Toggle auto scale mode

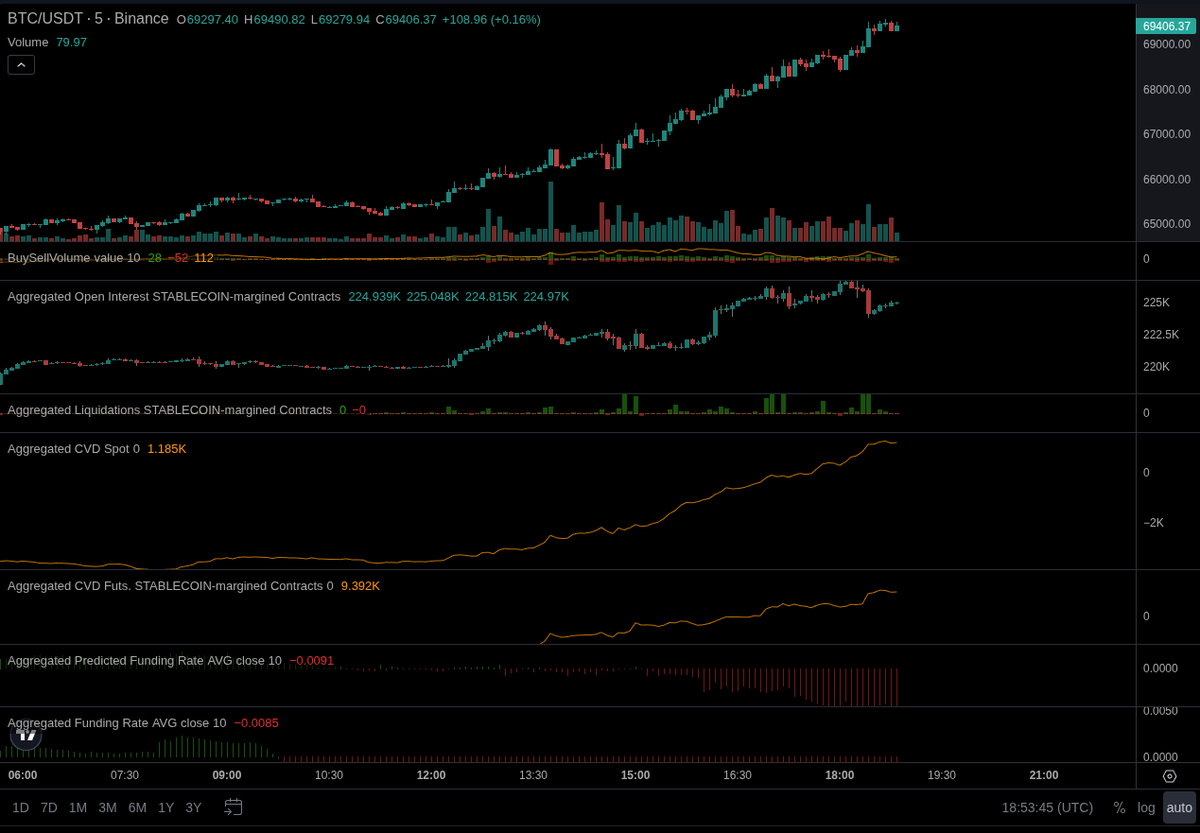point(1180,808)
